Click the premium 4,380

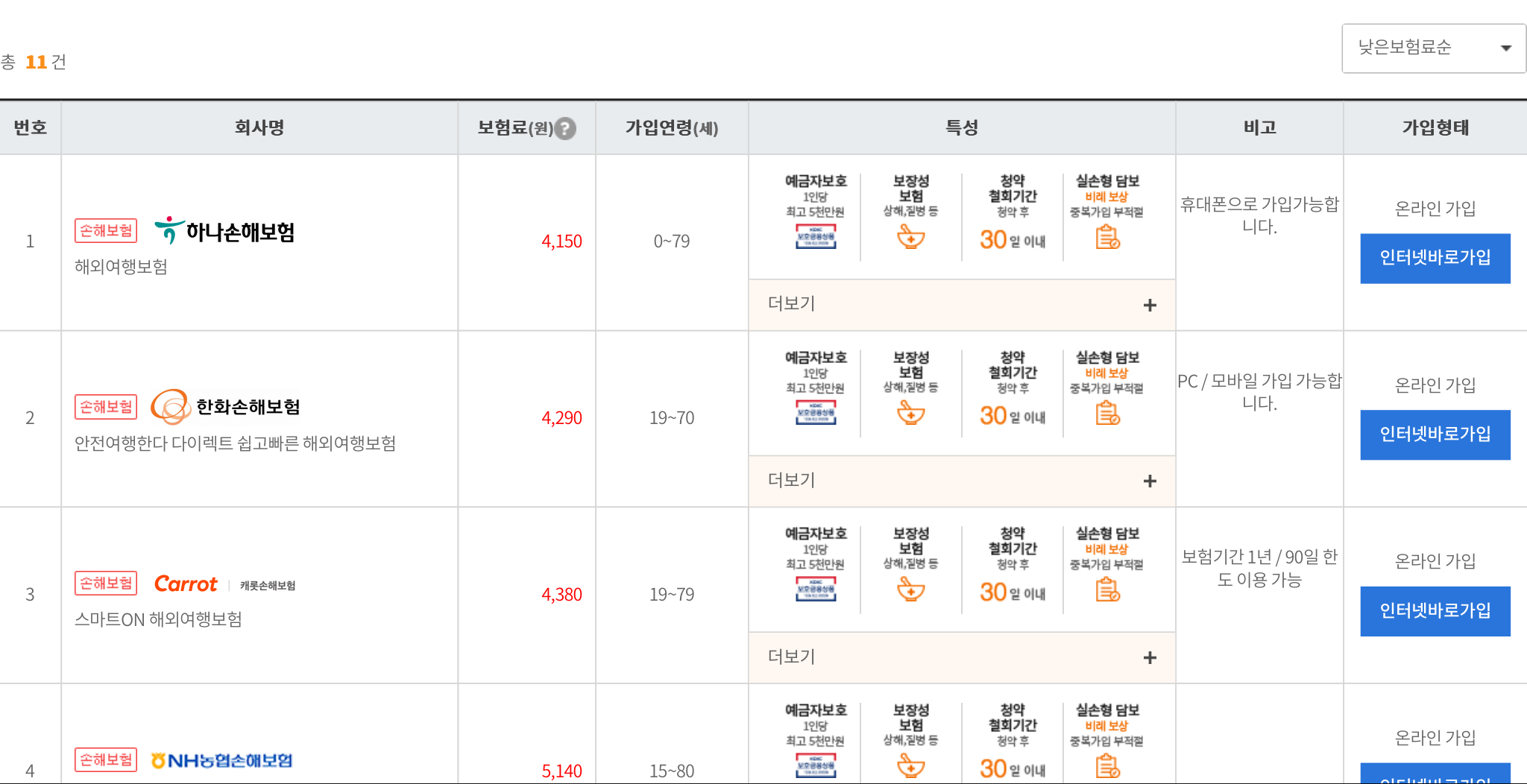[x=561, y=595]
